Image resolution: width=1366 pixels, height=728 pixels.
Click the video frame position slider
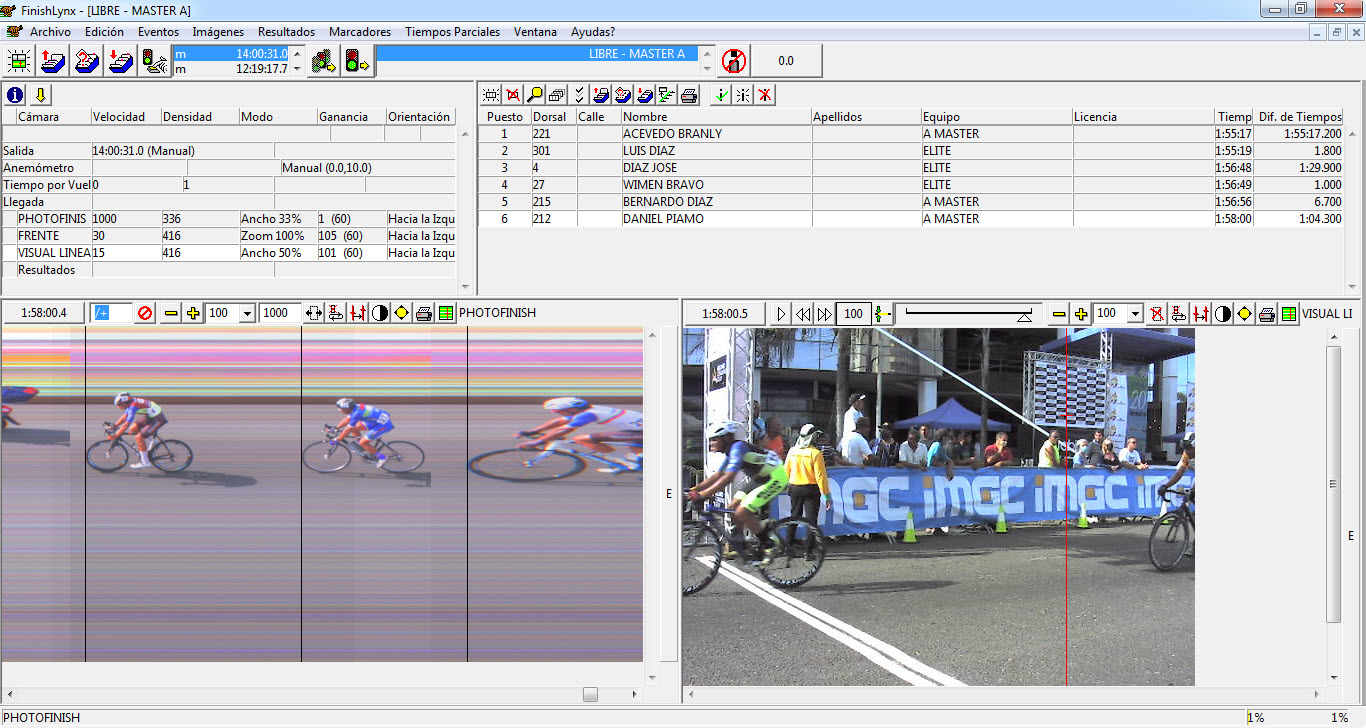(965, 314)
